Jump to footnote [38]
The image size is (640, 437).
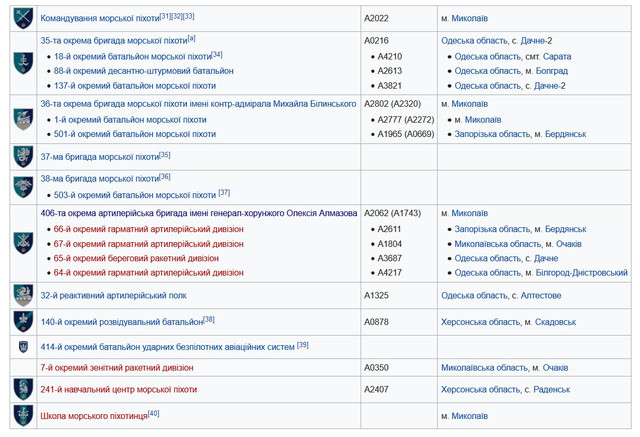[x=209, y=319]
